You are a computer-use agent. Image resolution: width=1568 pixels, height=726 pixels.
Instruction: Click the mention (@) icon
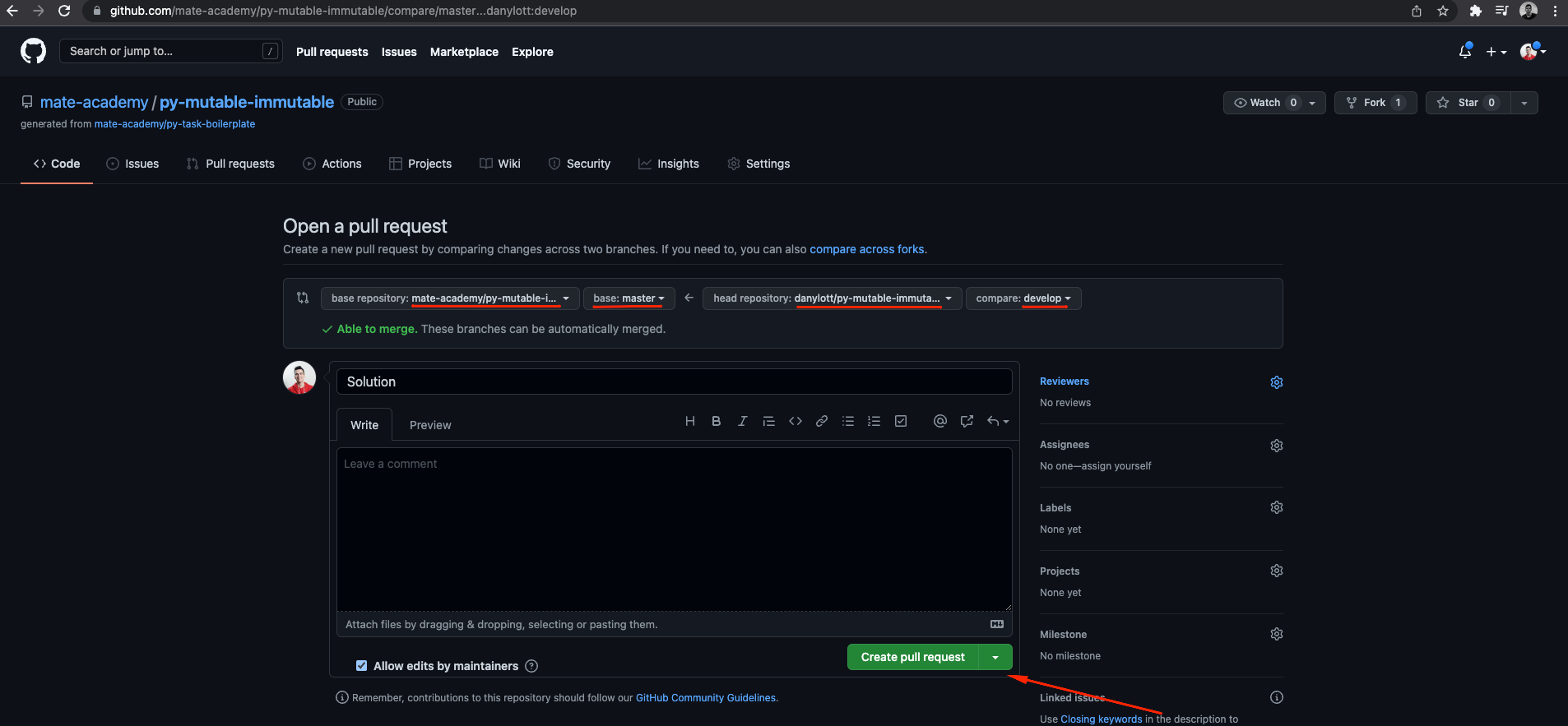point(939,421)
